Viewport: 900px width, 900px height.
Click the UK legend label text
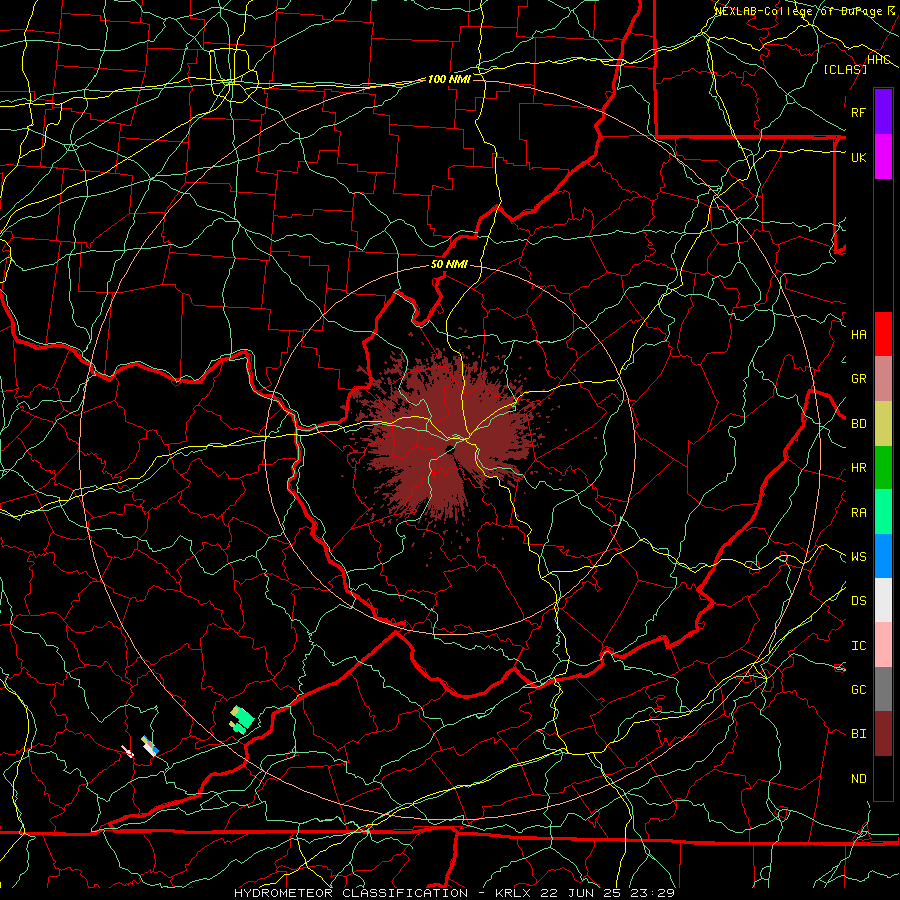859,157
